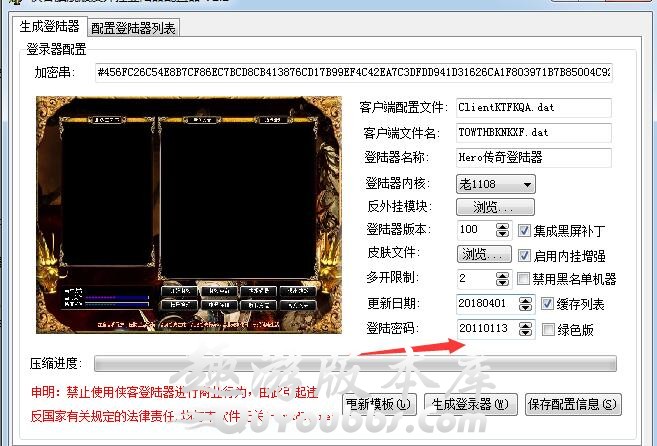
Task: Open the 登陆器内核 dropdown showing 老1108
Action: pyautogui.click(x=496, y=184)
